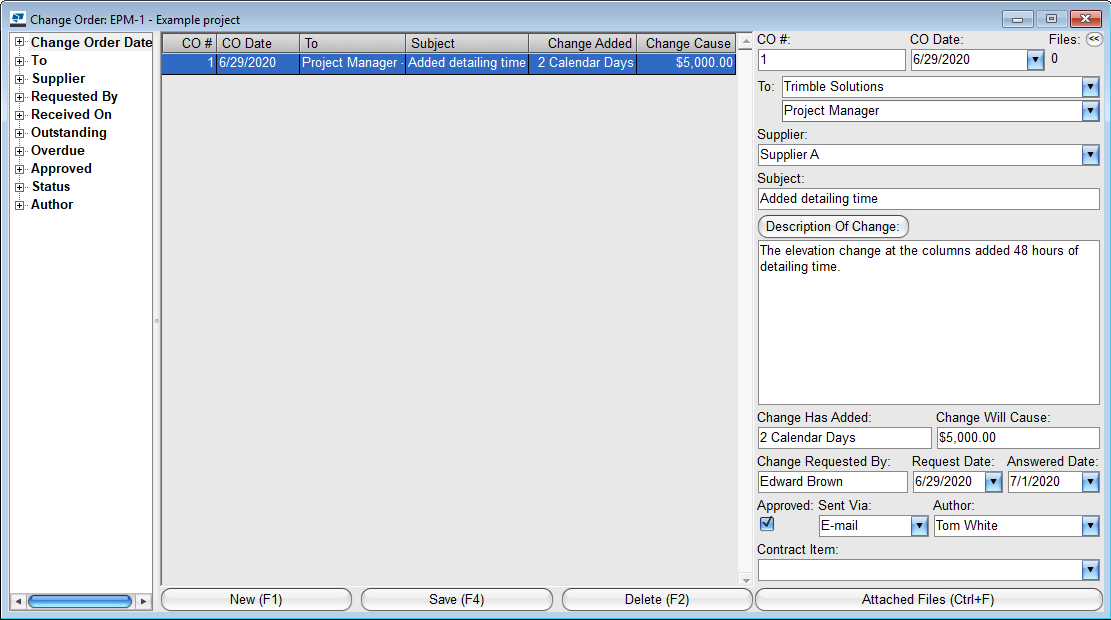This screenshot has width=1111, height=620.
Task: Click the New (F1) button
Action: point(256,599)
